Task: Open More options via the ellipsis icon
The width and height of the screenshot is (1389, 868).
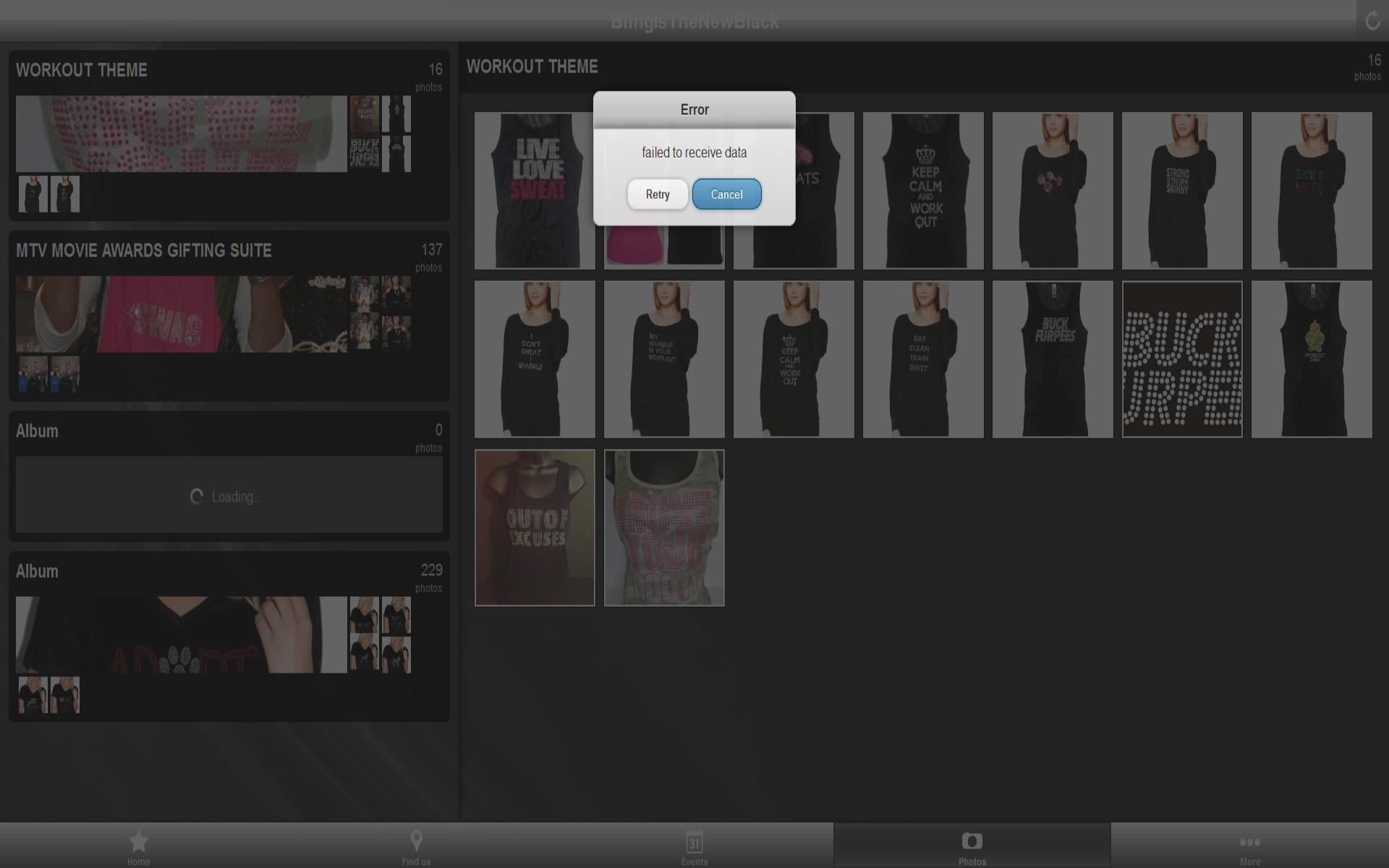Action: point(1250,843)
